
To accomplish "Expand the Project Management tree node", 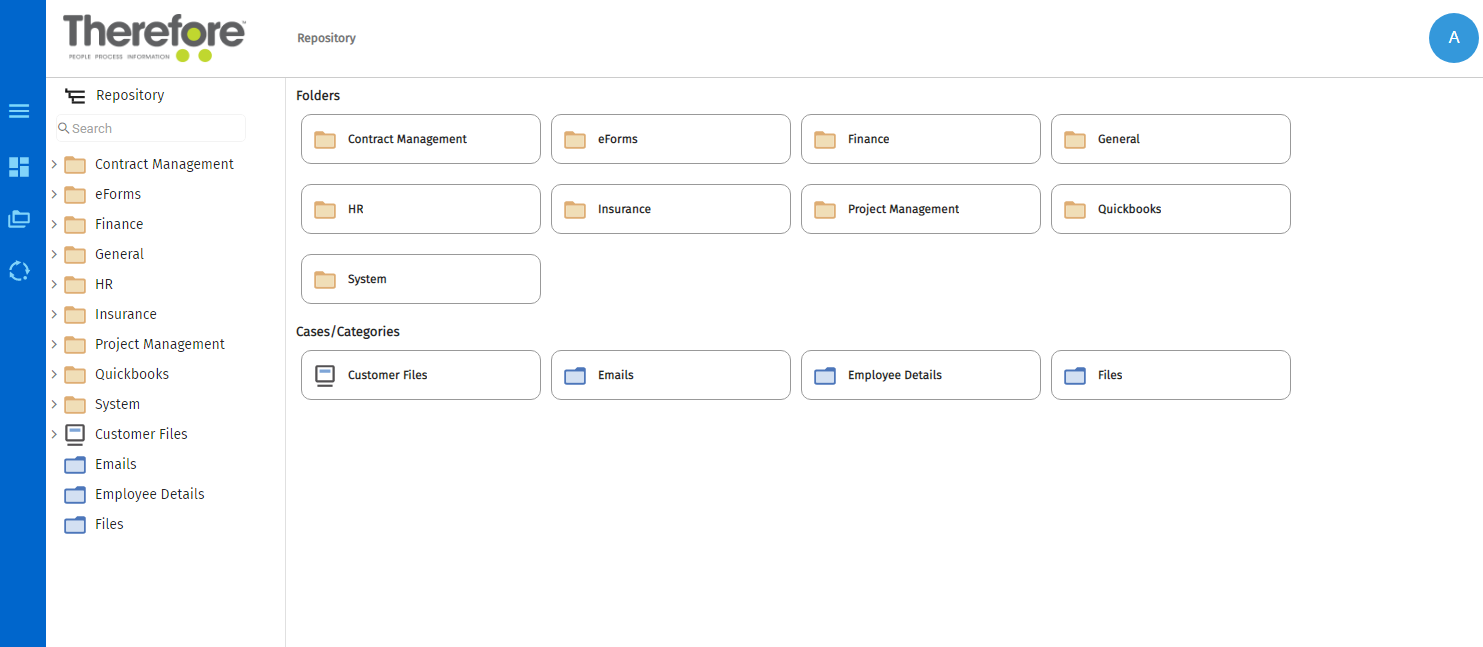I will tap(54, 344).
